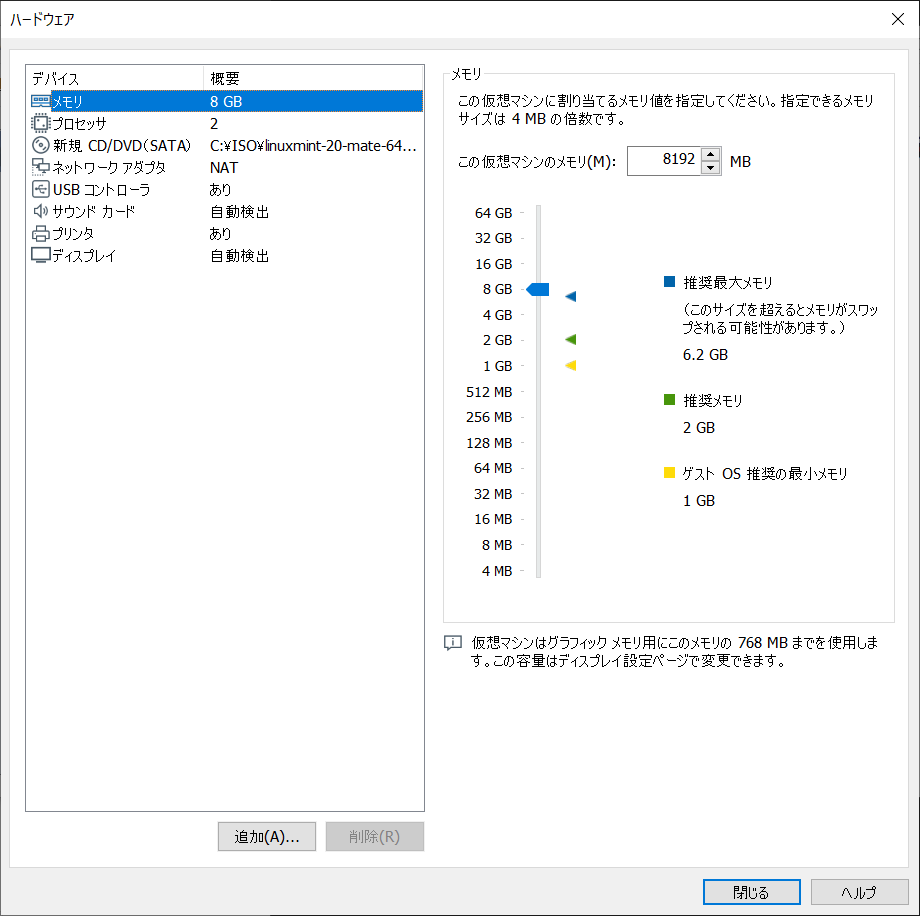Click the memory chip icon beside メモリ
Viewport: 920px width, 916px height.
click(x=40, y=101)
